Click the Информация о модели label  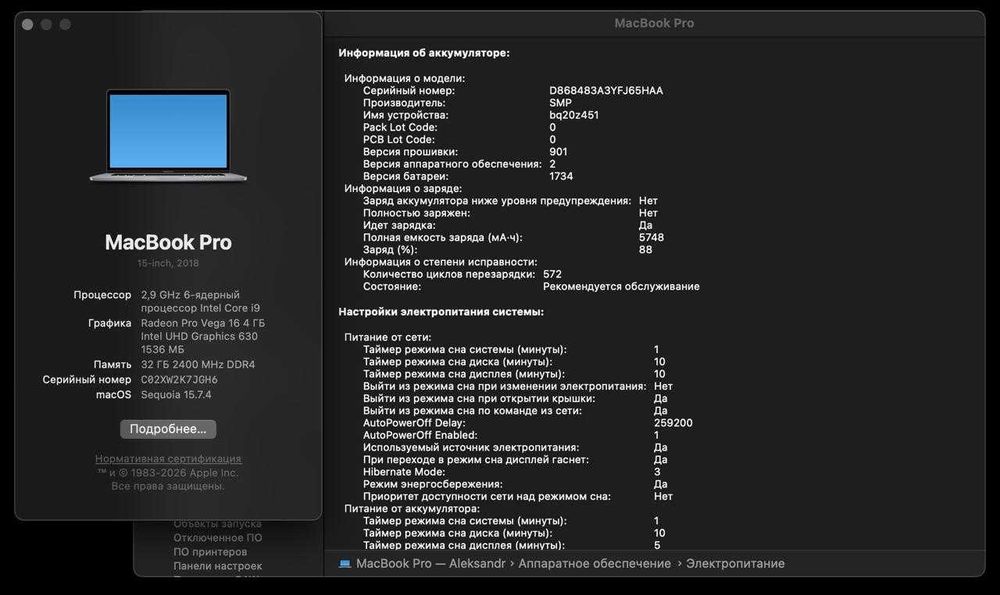[x=404, y=78]
